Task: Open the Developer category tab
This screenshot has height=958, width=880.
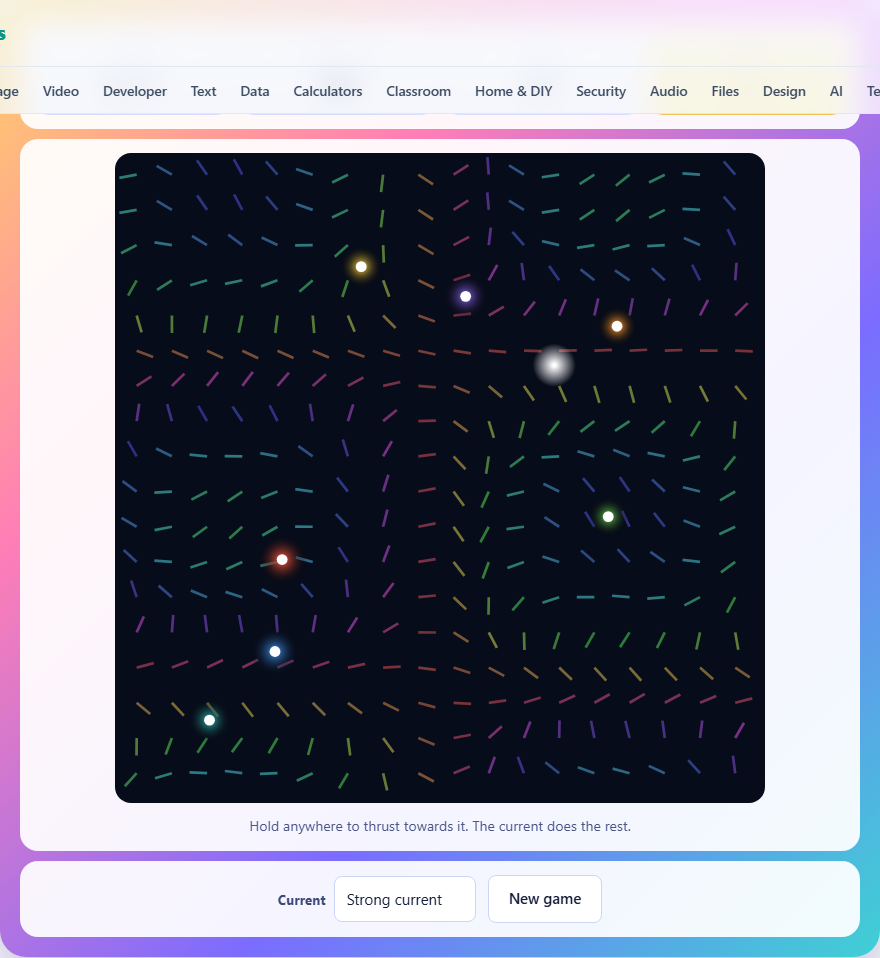Action: click(134, 91)
